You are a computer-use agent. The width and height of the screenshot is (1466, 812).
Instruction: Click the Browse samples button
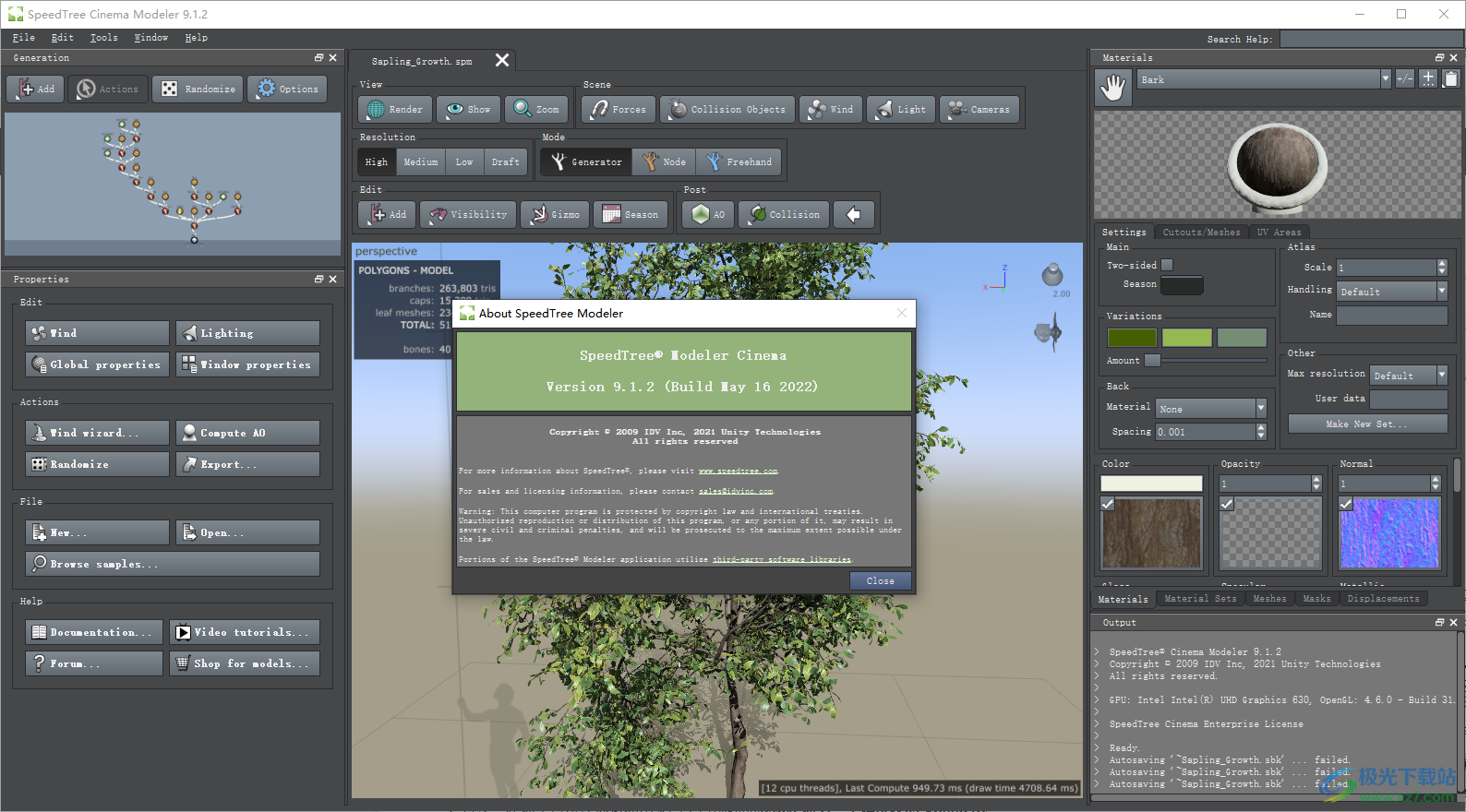(x=172, y=564)
